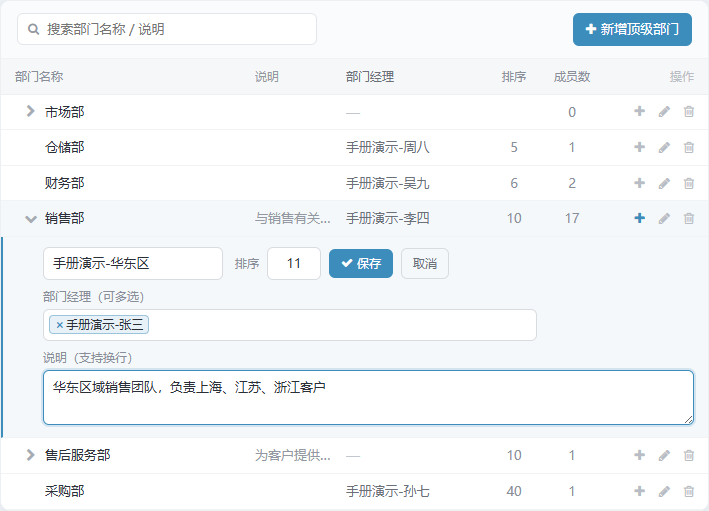
Task: Add sub-department under 售后服务部
Action: tap(639, 455)
